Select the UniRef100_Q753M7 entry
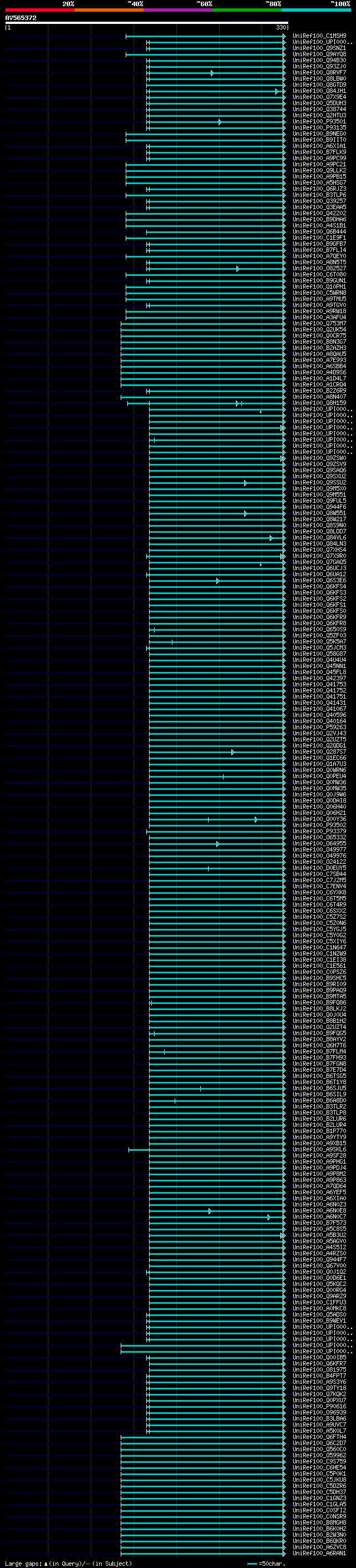This screenshot has height=1568, width=356. pyautogui.click(x=319, y=323)
